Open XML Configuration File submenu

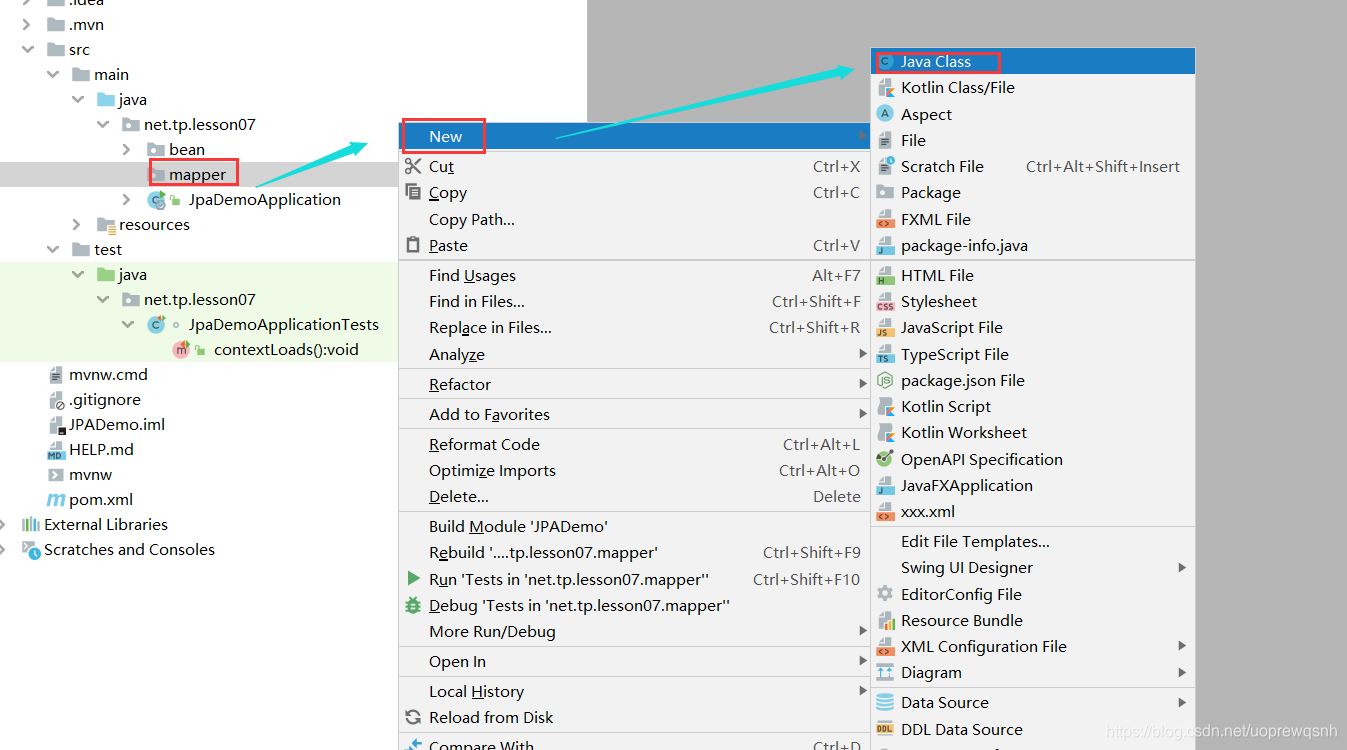[x=1033, y=646]
